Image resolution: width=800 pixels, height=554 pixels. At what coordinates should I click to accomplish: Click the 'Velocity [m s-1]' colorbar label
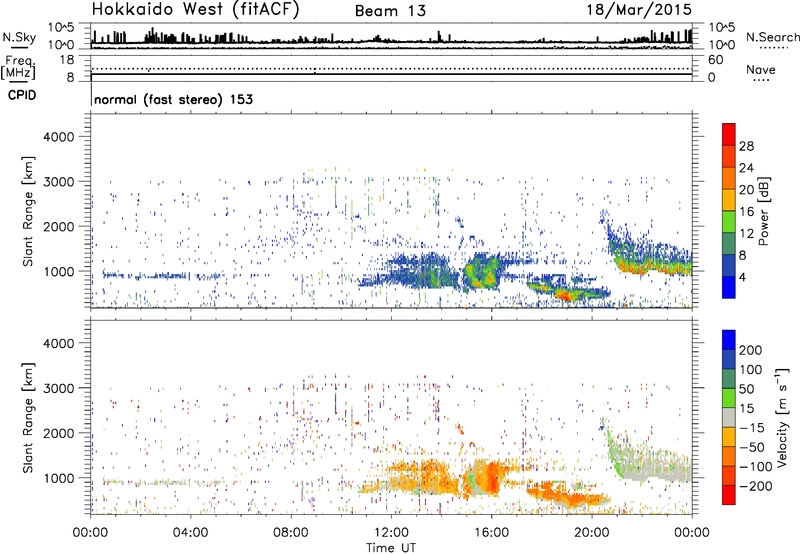pos(782,417)
